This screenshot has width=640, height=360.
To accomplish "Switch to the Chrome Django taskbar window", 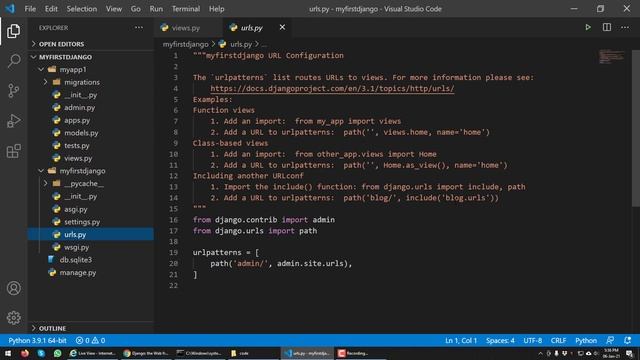I will click(146, 353).
